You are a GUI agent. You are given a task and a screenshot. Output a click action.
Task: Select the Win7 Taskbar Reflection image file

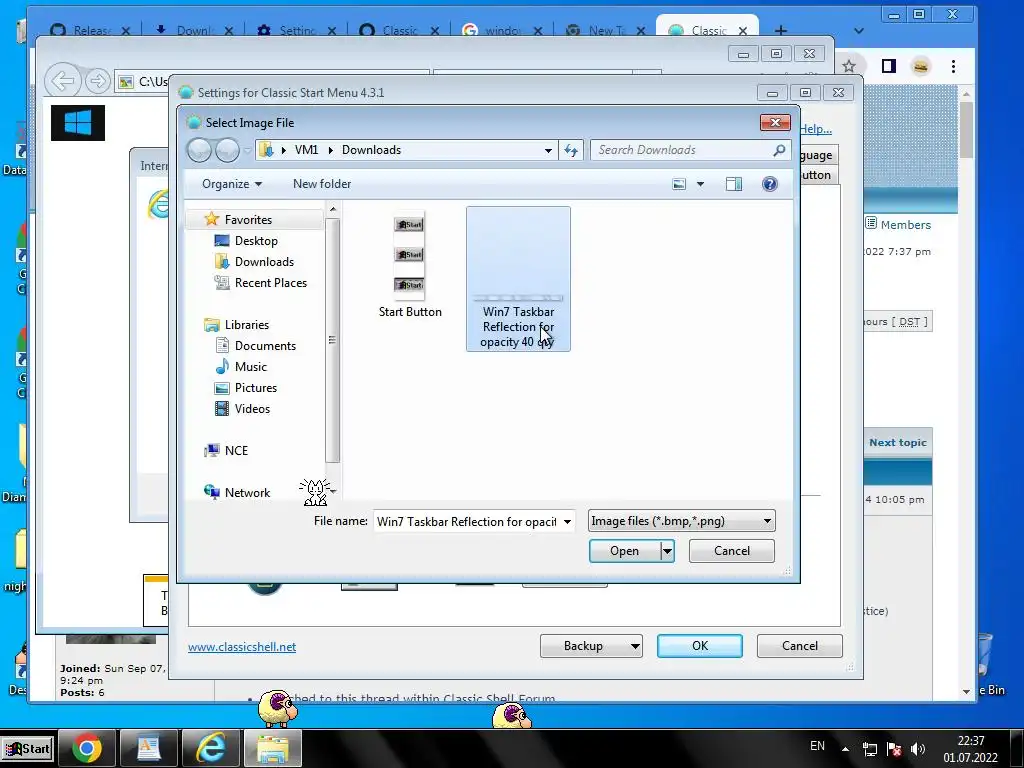pyautogui.click(x=518, y=279)
